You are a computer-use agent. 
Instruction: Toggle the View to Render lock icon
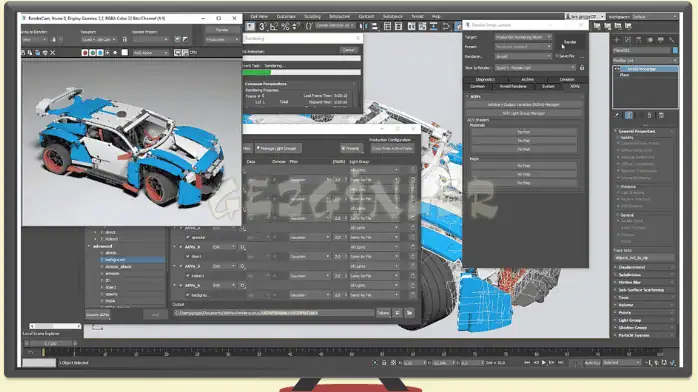tap(582, 68)
